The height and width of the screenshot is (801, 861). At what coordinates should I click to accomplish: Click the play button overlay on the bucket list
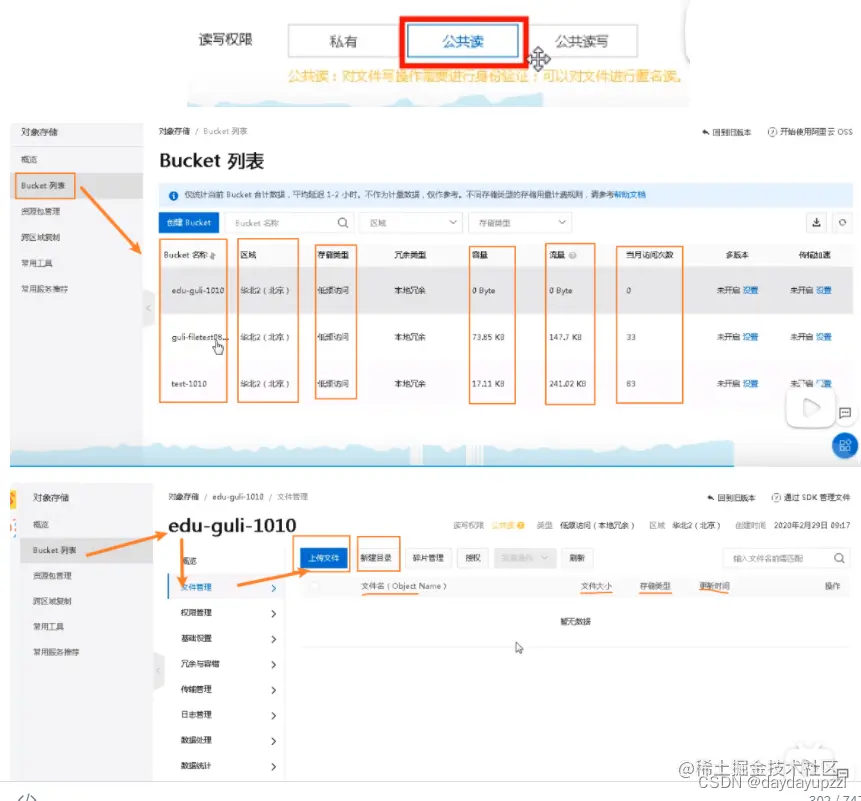point(810,408)
